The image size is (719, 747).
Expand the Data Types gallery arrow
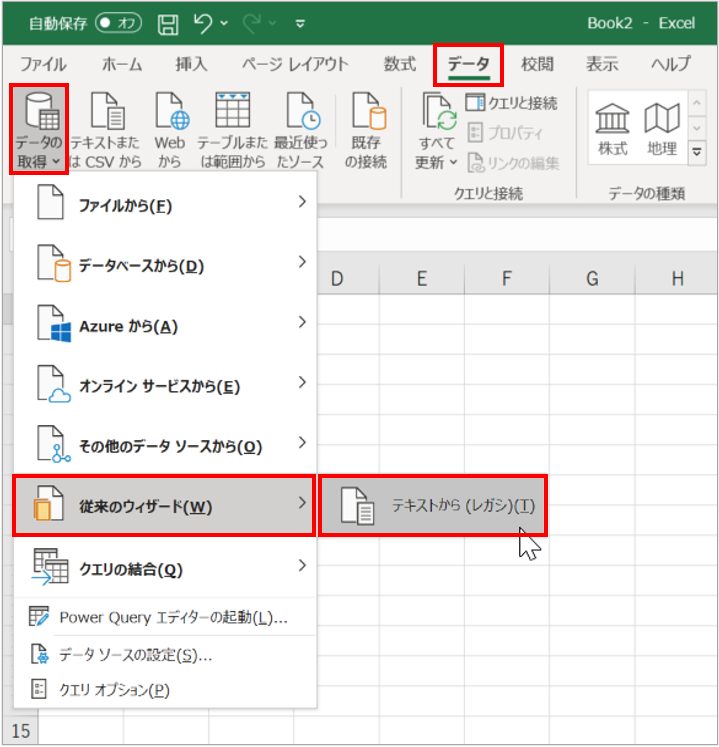(x=697, y=152)
